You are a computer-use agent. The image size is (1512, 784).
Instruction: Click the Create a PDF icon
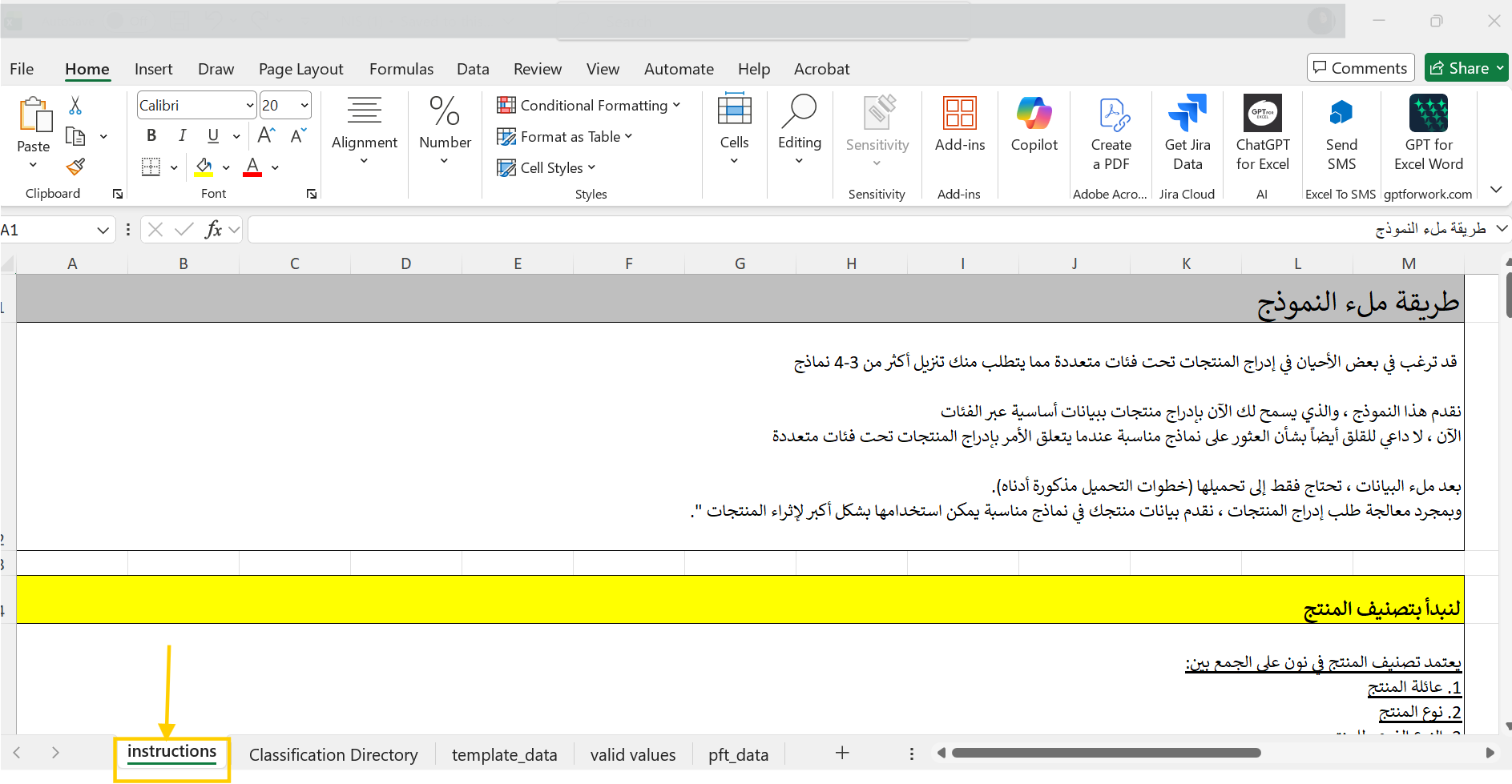1111,134
